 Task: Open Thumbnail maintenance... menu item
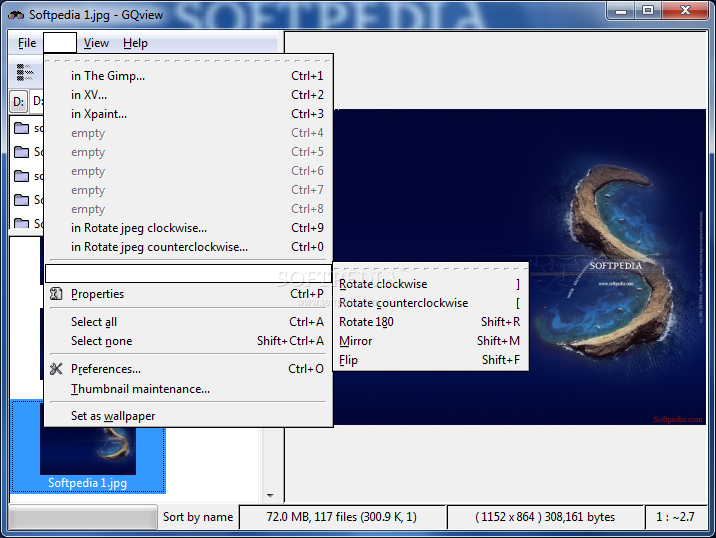pyautogui.click(x=188, y=389)
